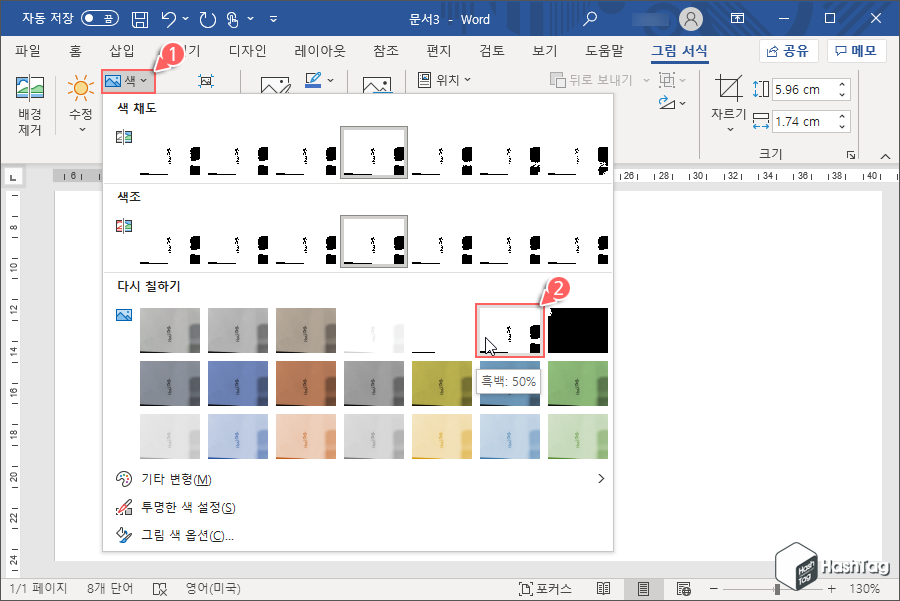Click the 영어(미국) language indicator
This screenshot has height=601, width=900.
click(212, 589)
